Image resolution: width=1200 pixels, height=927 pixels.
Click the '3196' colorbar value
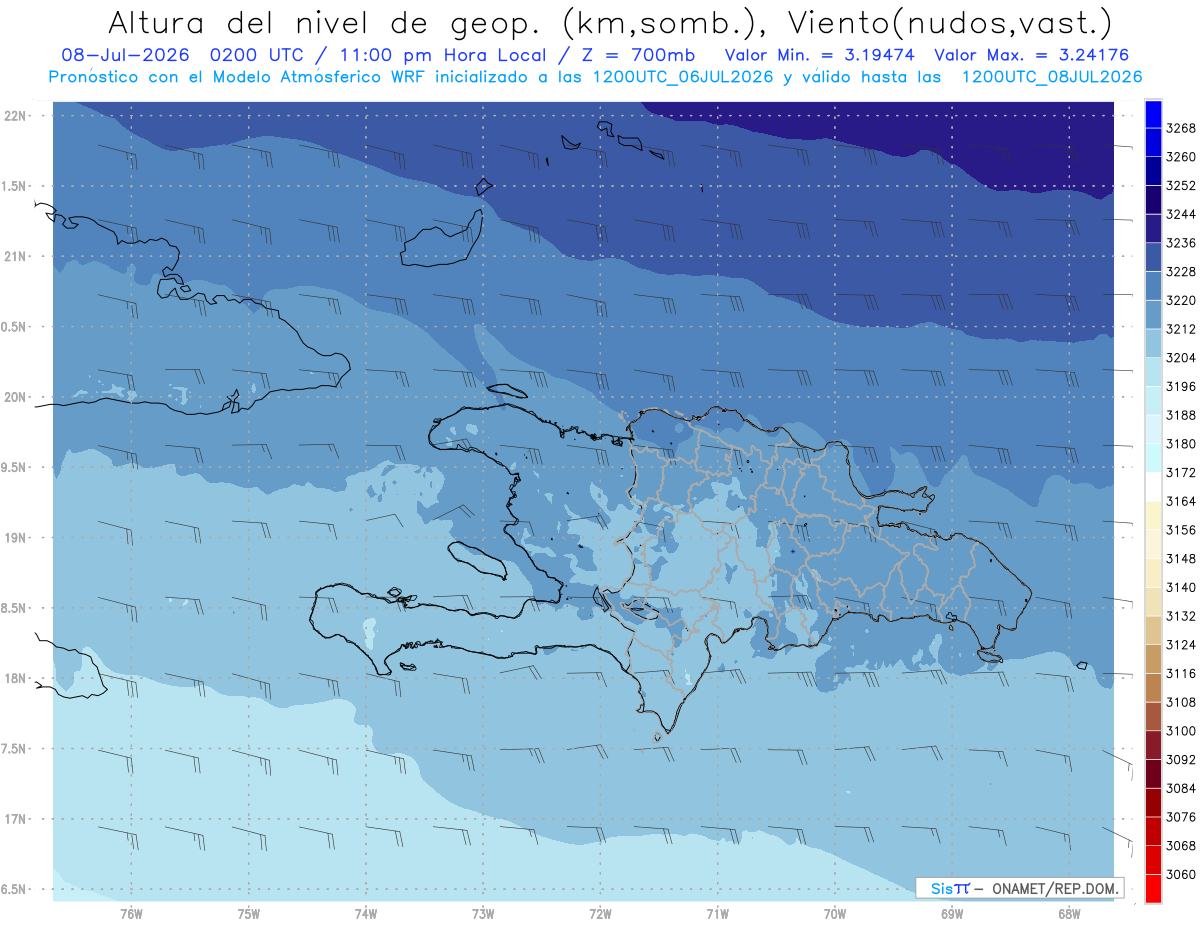click(1180, 386)
